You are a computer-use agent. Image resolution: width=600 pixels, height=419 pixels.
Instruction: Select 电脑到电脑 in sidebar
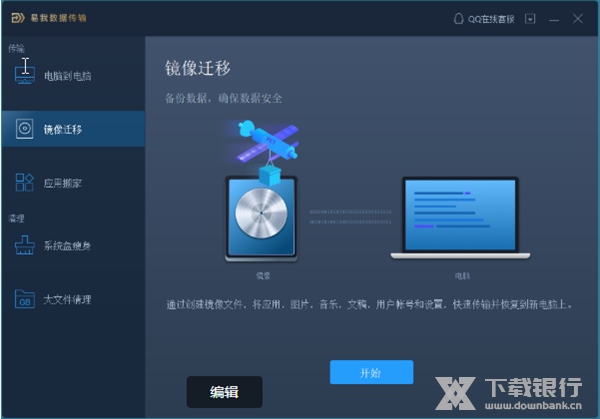[x=73, y=76]
